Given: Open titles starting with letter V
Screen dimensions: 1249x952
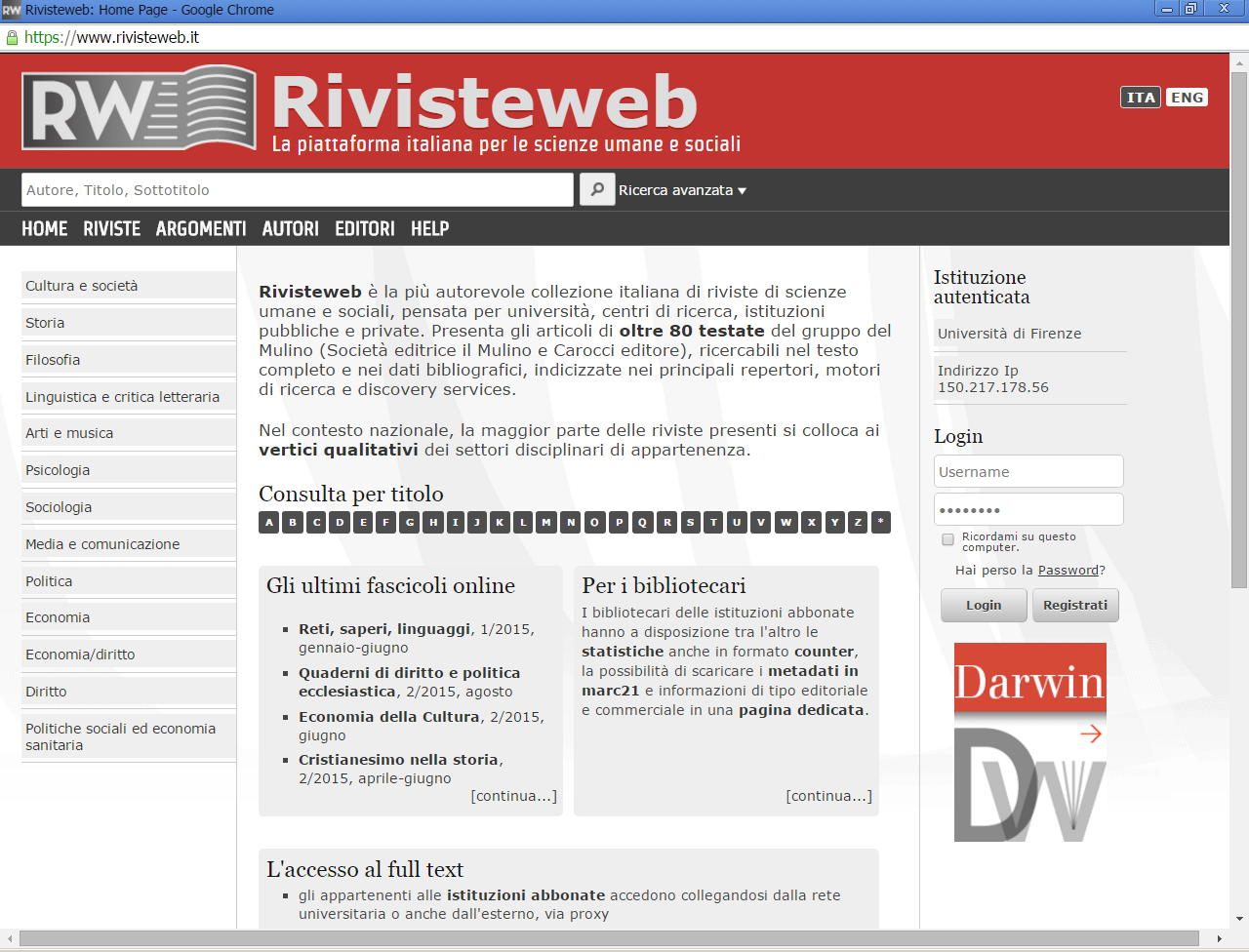Looking at the screenshot, I should pos(761,522).
